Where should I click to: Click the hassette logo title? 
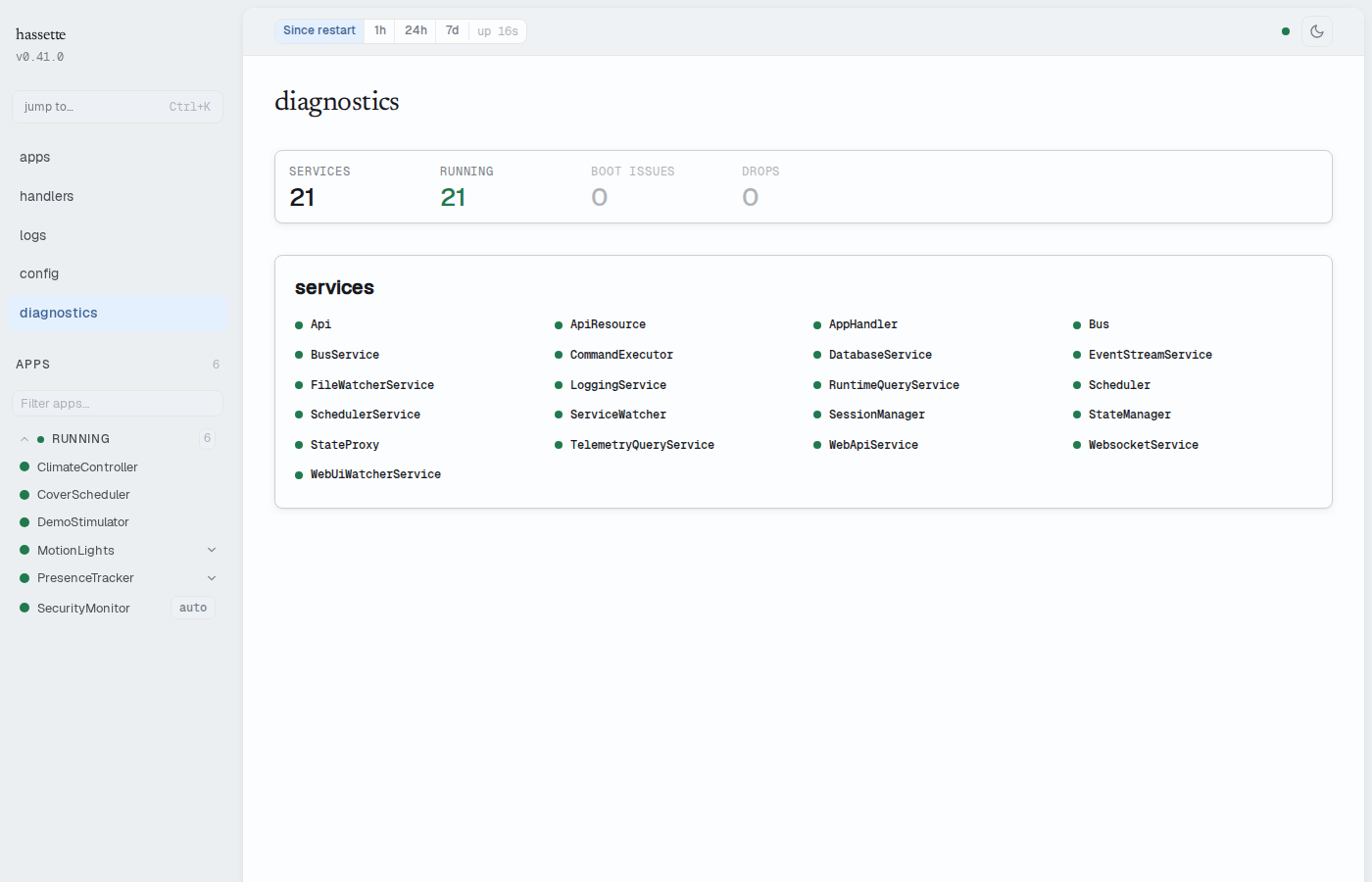click(41, 34)
